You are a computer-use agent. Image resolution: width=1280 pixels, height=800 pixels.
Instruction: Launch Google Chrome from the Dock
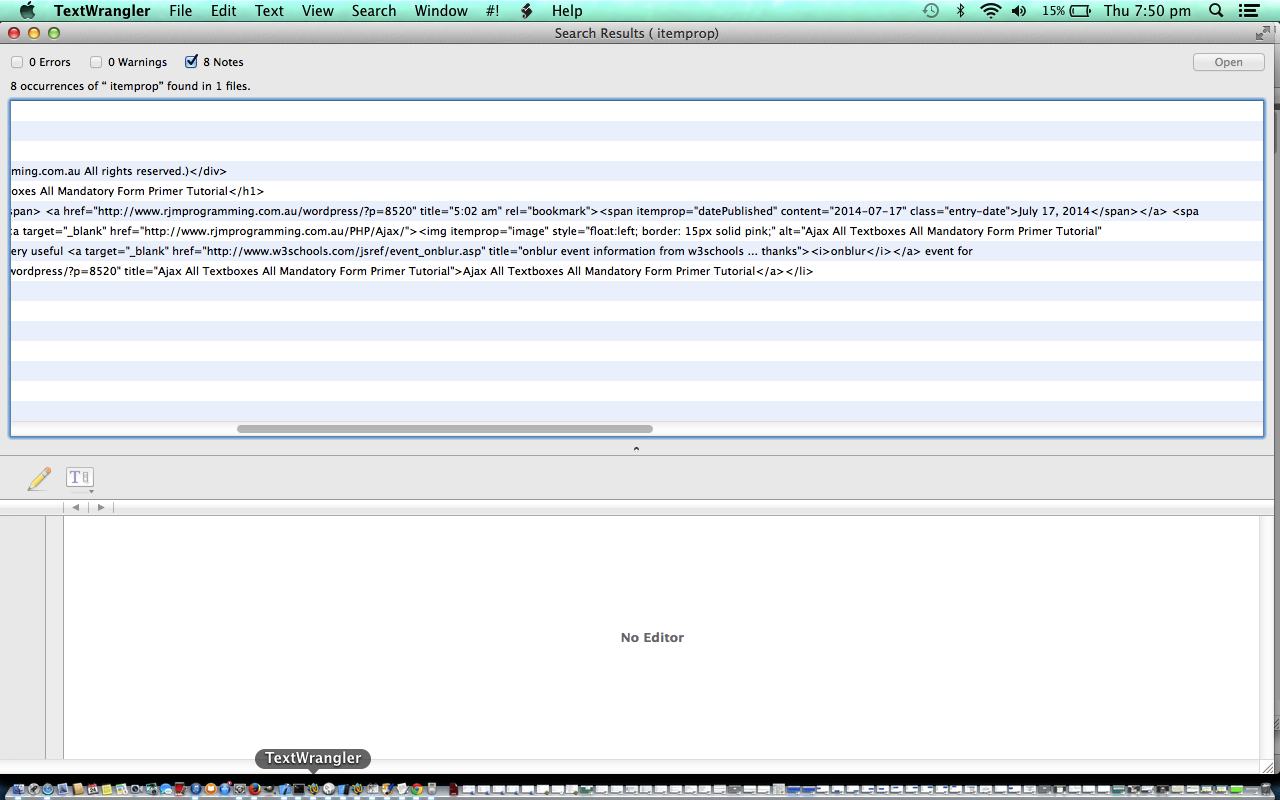(x=418, y=790)
